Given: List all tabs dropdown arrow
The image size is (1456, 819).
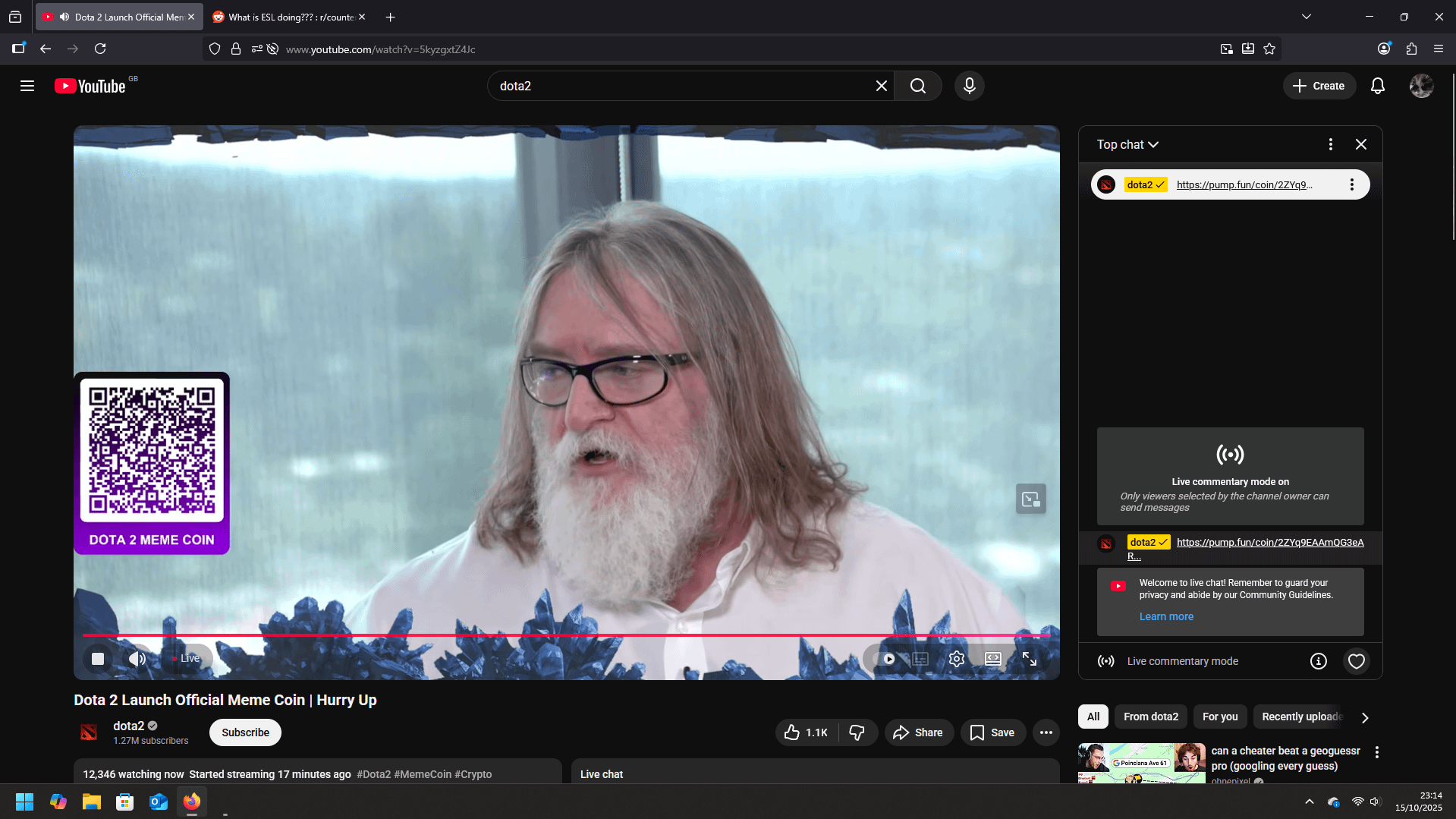Looking at the screenshot, I should [x=1307, y=17].
